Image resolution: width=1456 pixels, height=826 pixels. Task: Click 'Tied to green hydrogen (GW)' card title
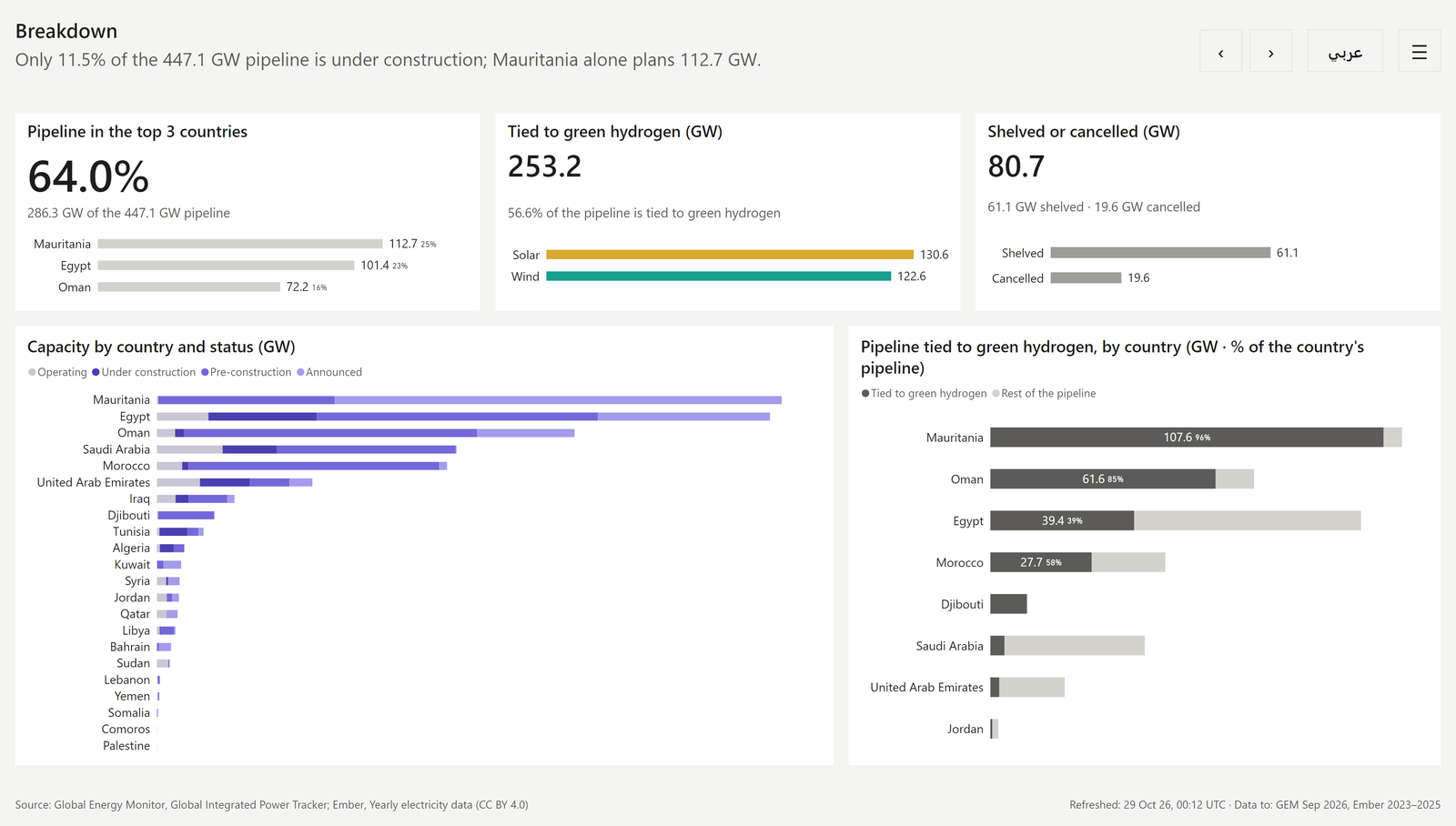(x=615, y=132)
